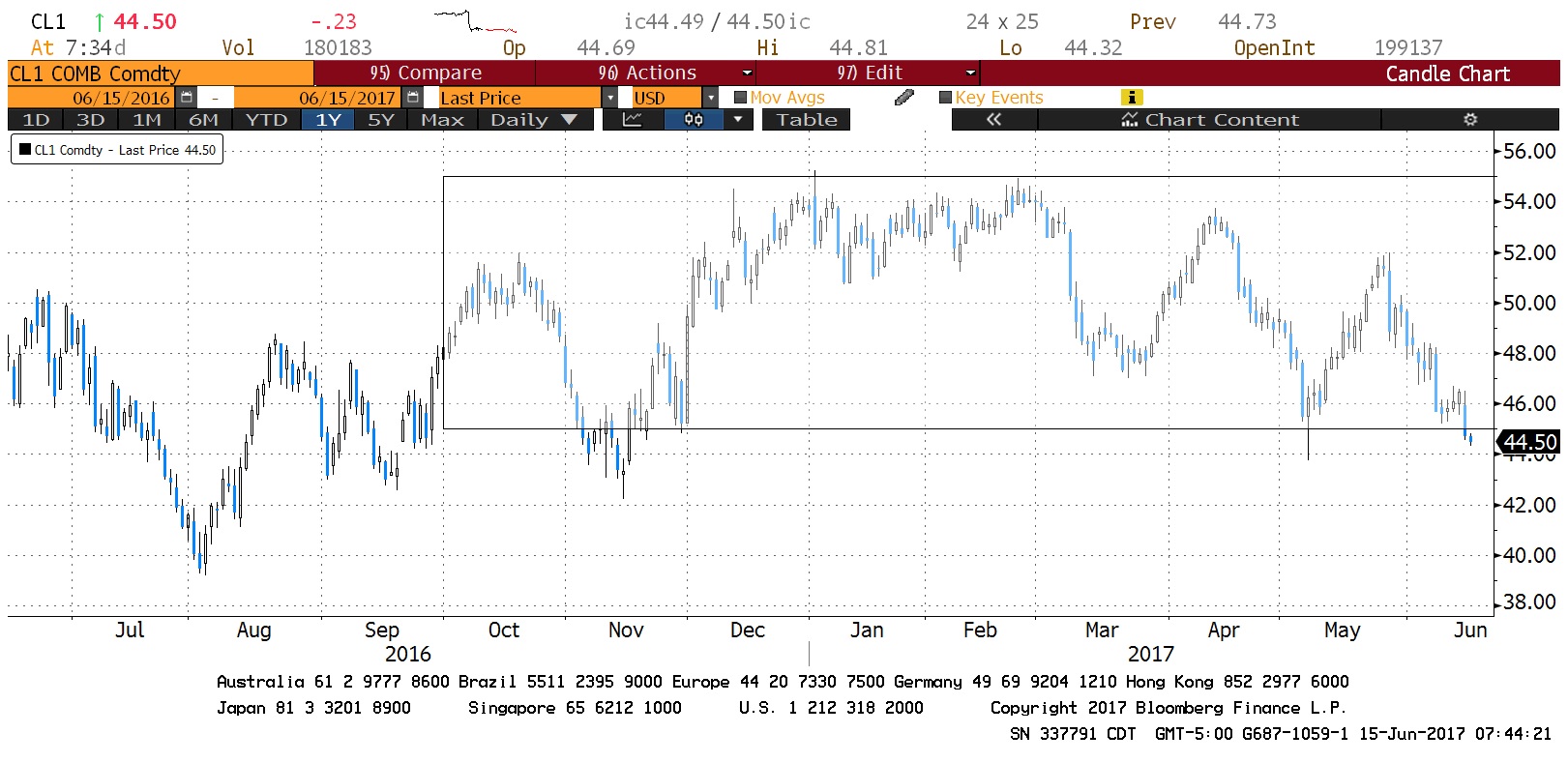Viewport: 1568px width, 763px height.
Task: Switch to line chart type icon
Action: 632,120
